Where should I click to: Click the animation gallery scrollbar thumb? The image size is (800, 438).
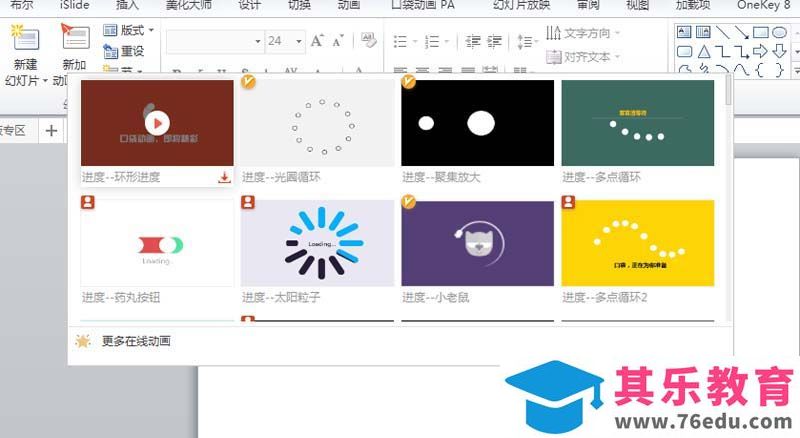729,89
